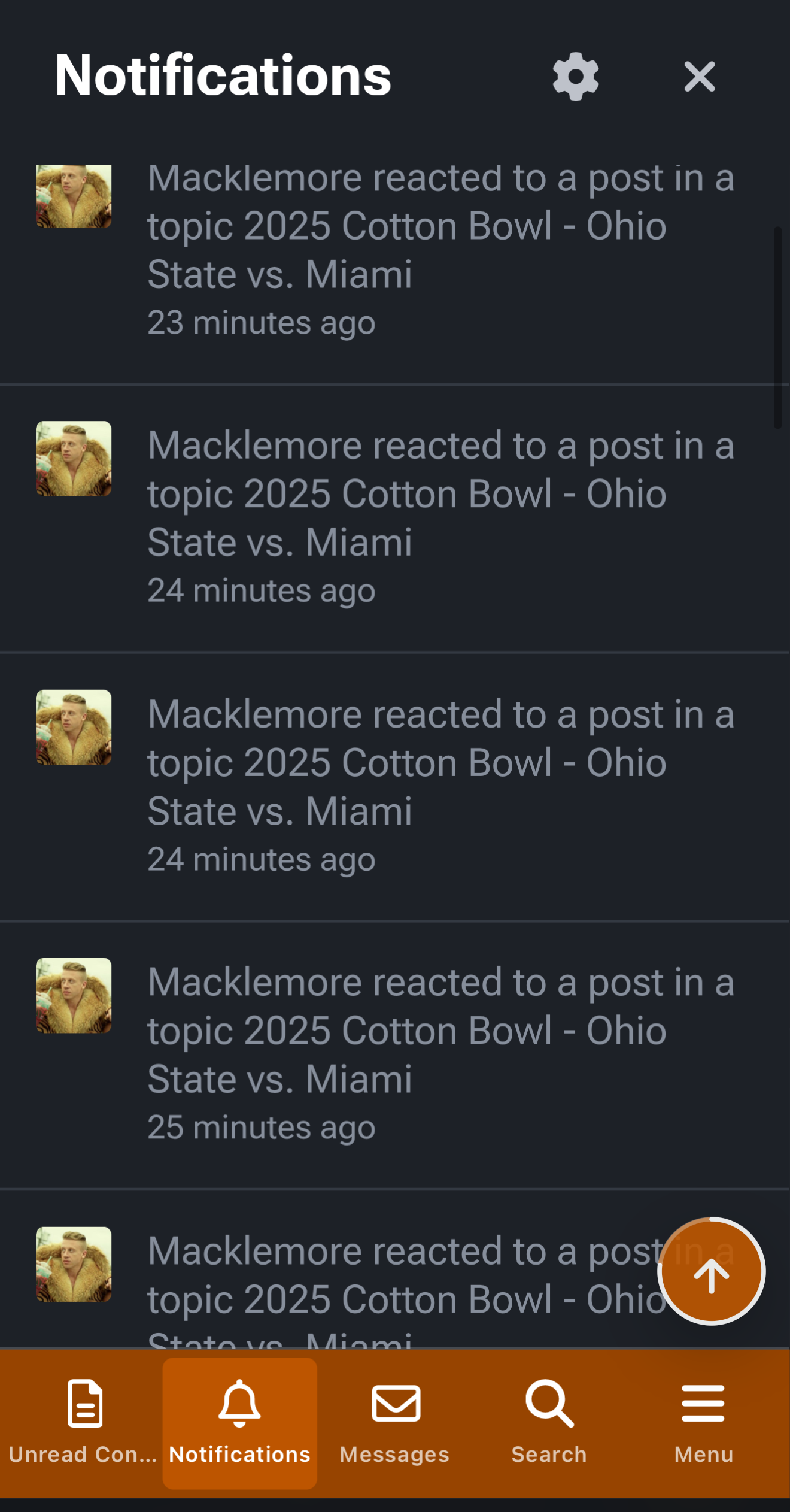Click Macklemore avatar on 25 minutes notification
790x1512 pixels.
click(74, 995)
